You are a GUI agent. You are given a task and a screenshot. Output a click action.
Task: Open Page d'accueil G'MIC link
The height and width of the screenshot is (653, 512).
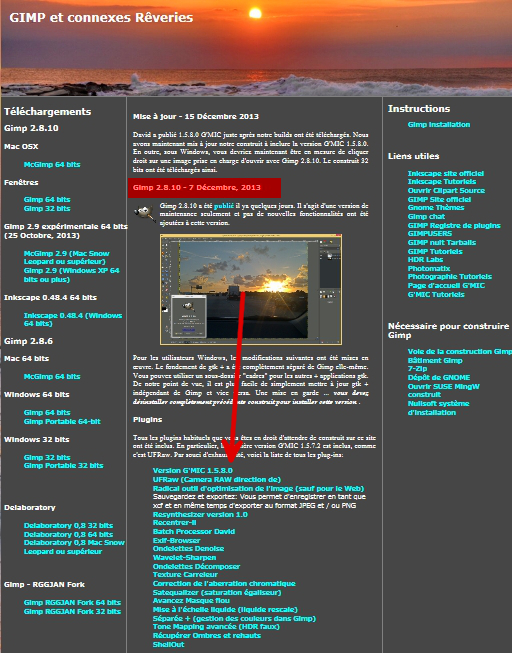pyautogui.click(x=446, y=286)
